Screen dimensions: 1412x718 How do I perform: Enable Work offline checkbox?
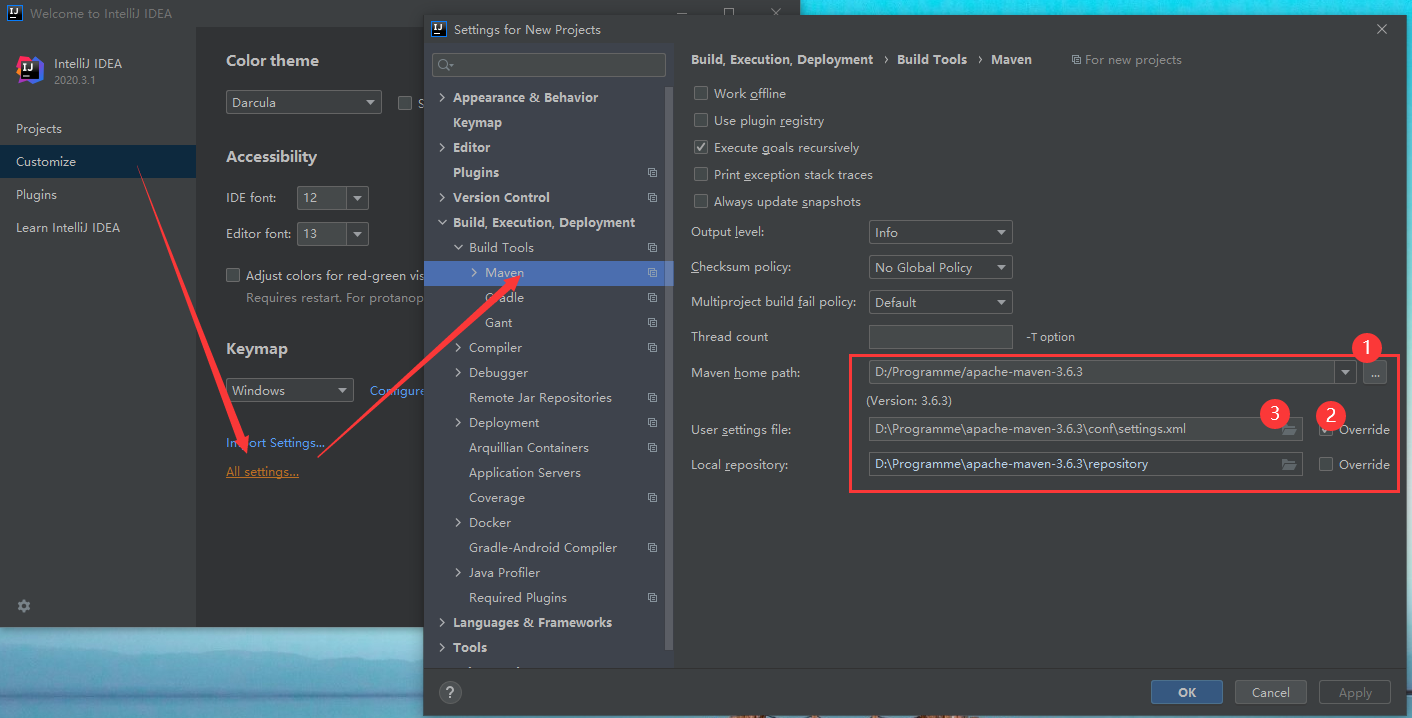point(701,93)
